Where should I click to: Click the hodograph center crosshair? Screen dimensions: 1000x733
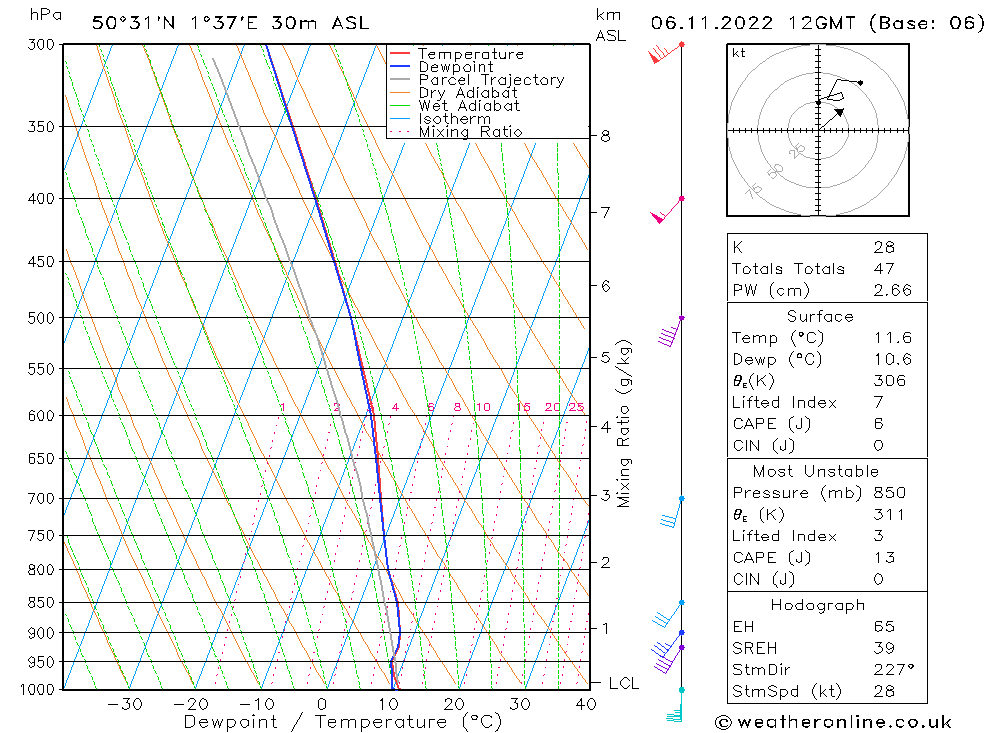[818, 130]
